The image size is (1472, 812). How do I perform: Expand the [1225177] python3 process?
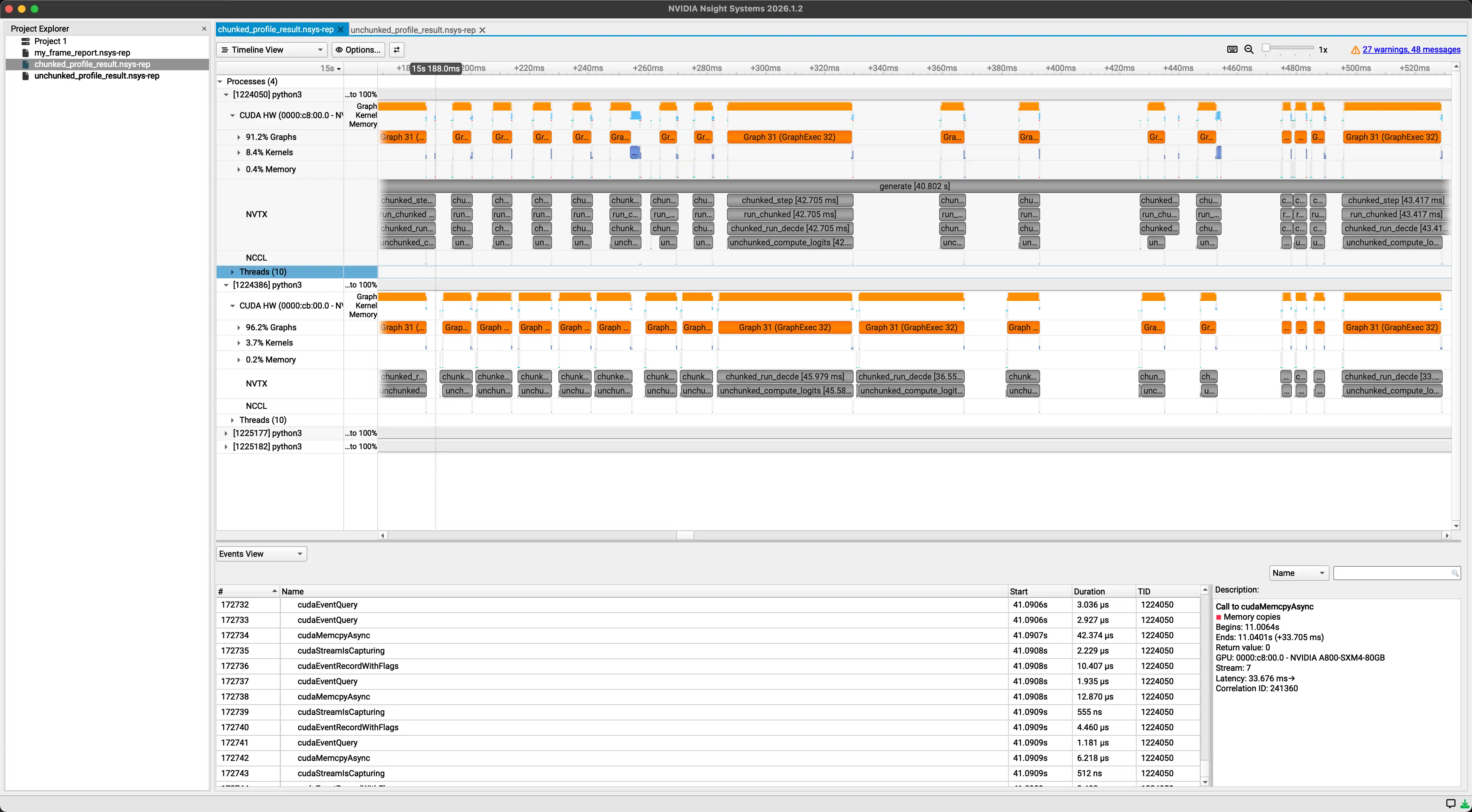(x=226, y=433)
